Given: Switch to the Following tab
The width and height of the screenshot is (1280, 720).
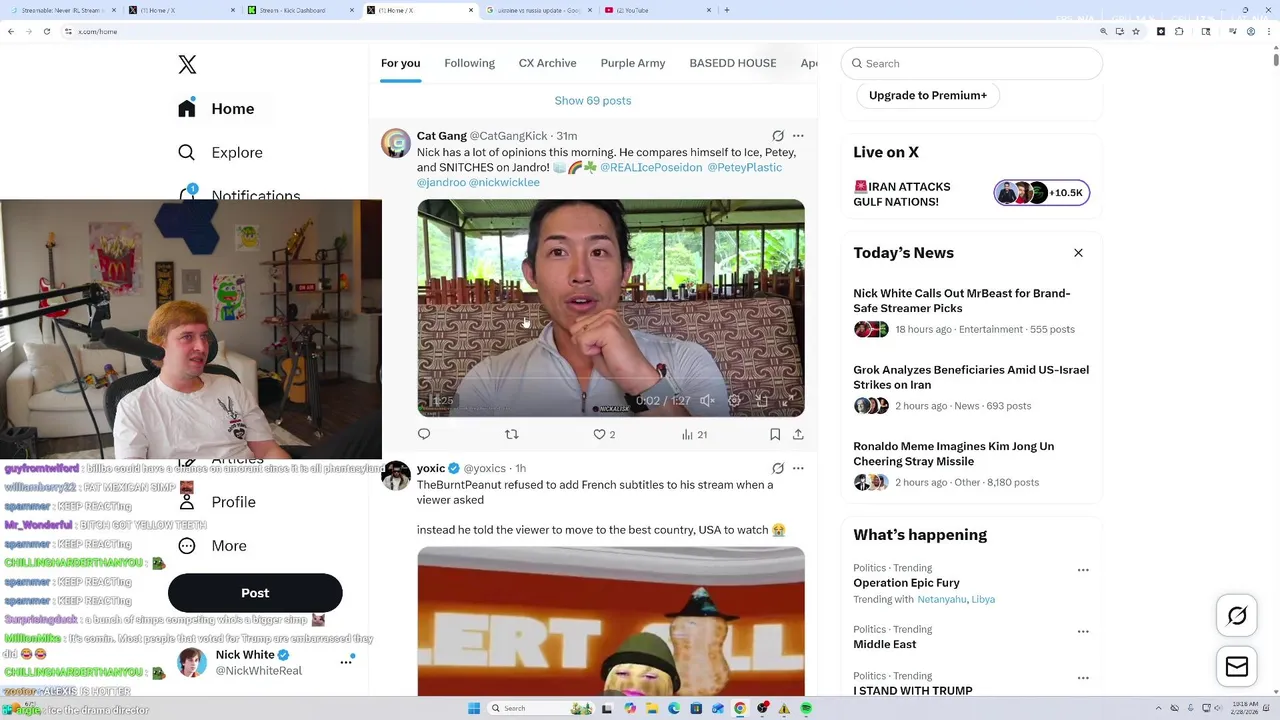Looking at the screenshot, I should [469, 63].
